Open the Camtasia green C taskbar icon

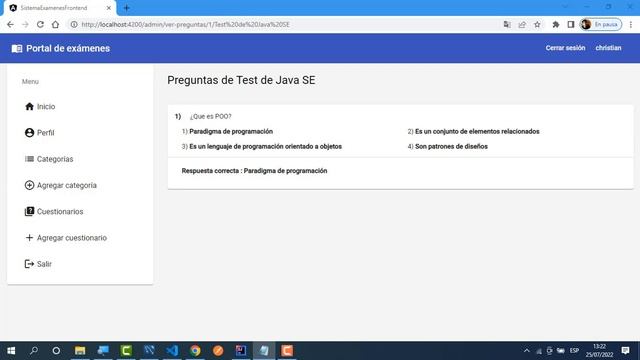click(x=126, y=351)
